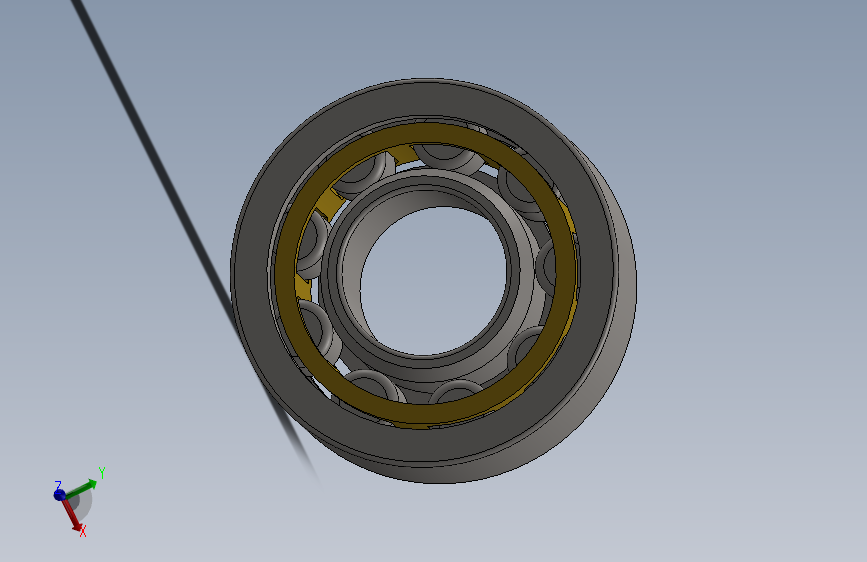Click the blue Z axis of the triad
The width and height of the screenshot is (867, 562).
coord(59,495)
